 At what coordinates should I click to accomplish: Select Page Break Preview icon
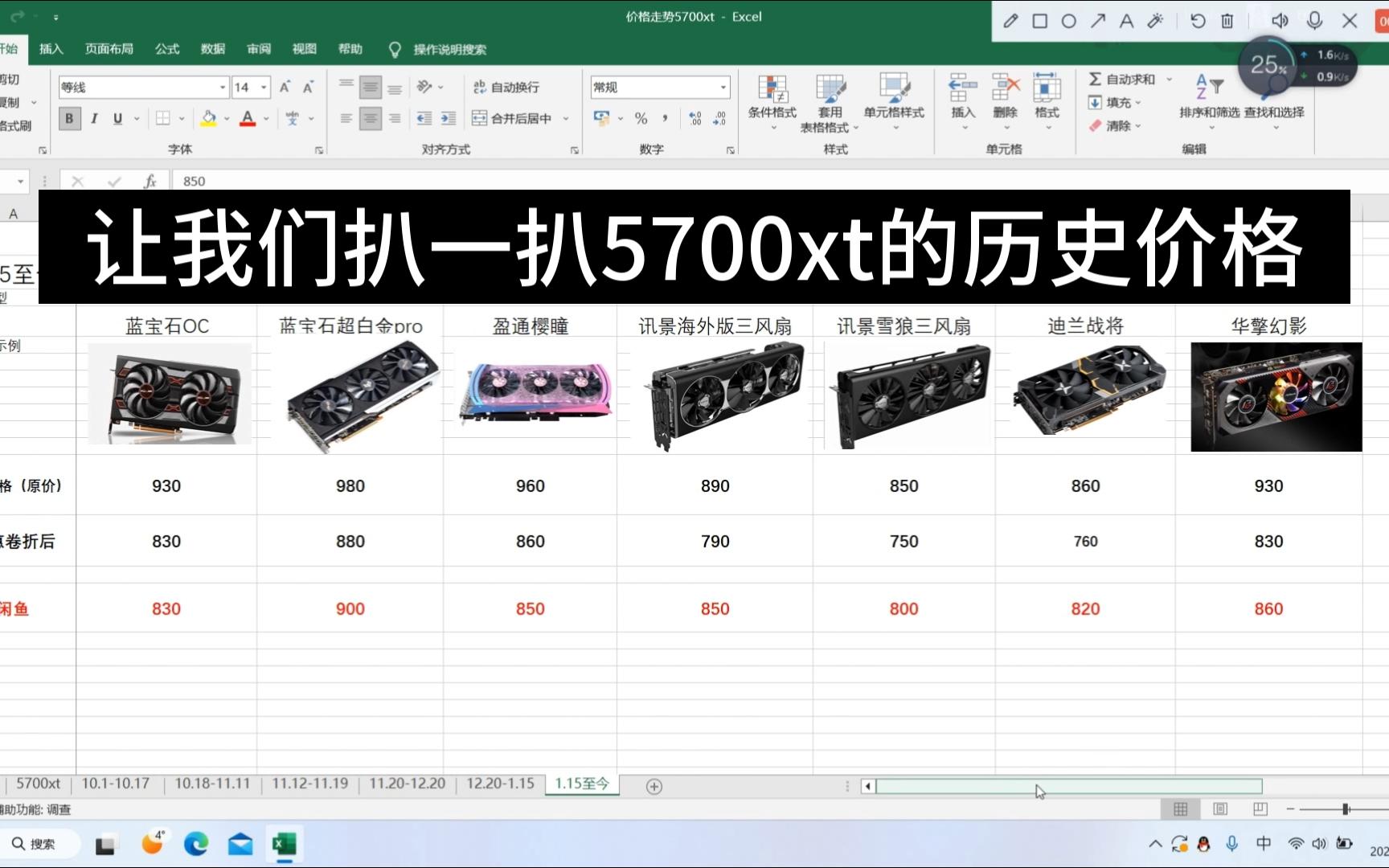(x=1260, y=809)
